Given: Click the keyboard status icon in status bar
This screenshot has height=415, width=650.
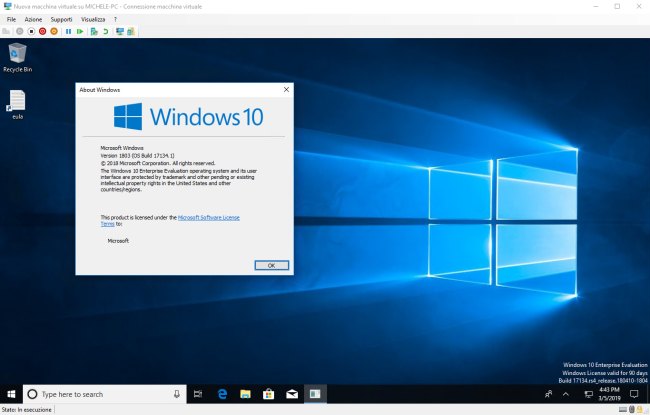Looking at the screenshot, I should [623, 410].
